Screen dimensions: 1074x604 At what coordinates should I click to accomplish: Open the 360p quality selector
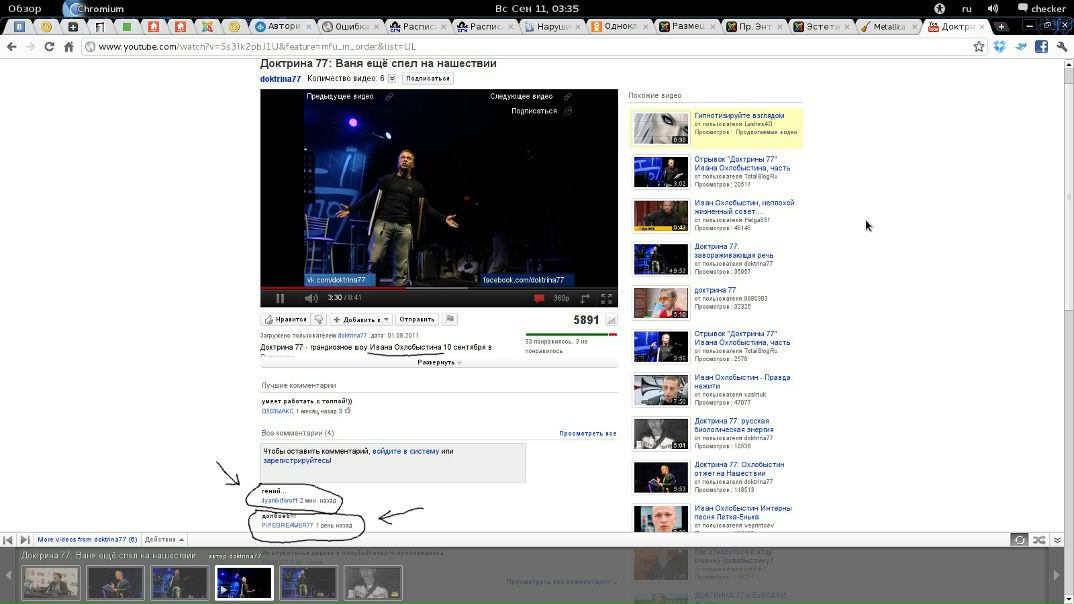tap(561, 298)
